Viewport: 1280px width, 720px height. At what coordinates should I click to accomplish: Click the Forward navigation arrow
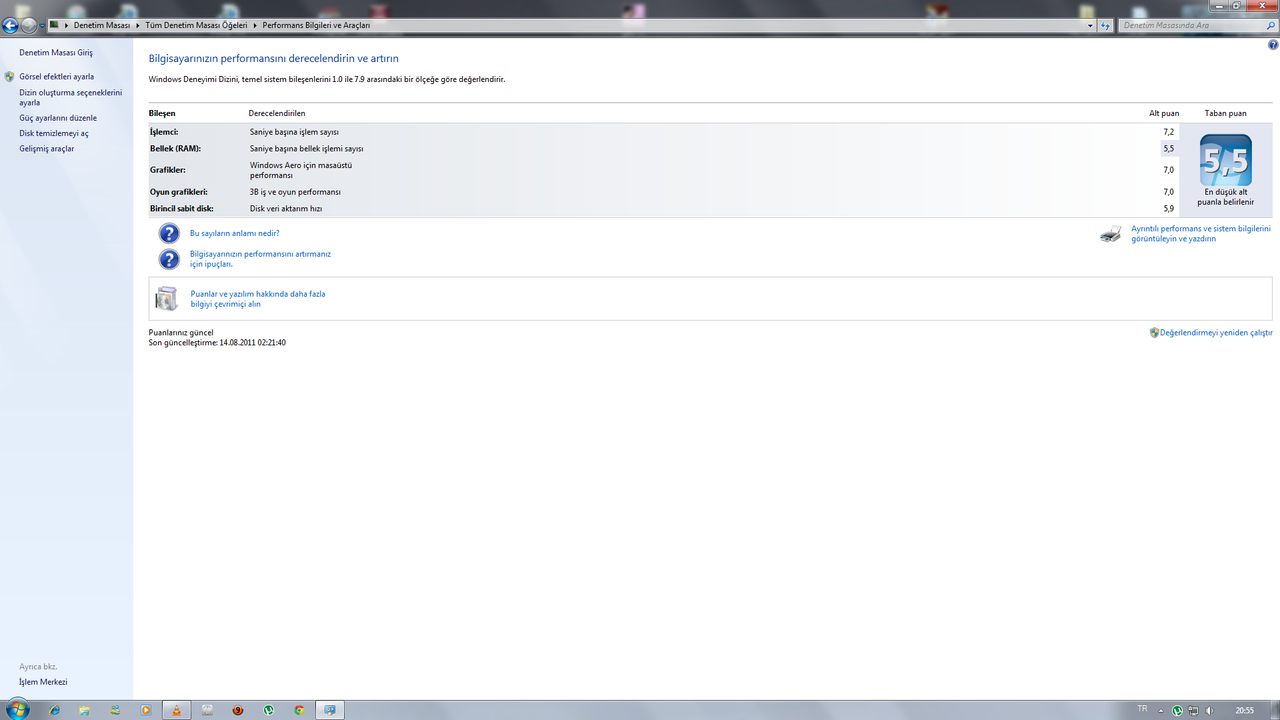(x=28, y=25)
